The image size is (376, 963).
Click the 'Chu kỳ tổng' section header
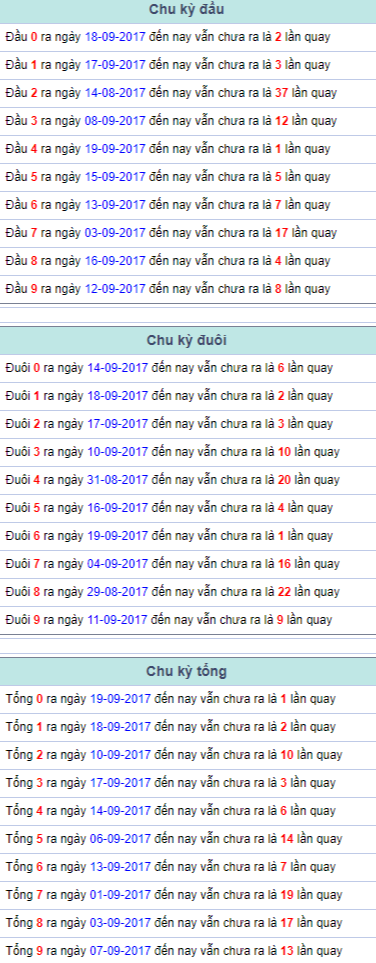coord(188,671)
